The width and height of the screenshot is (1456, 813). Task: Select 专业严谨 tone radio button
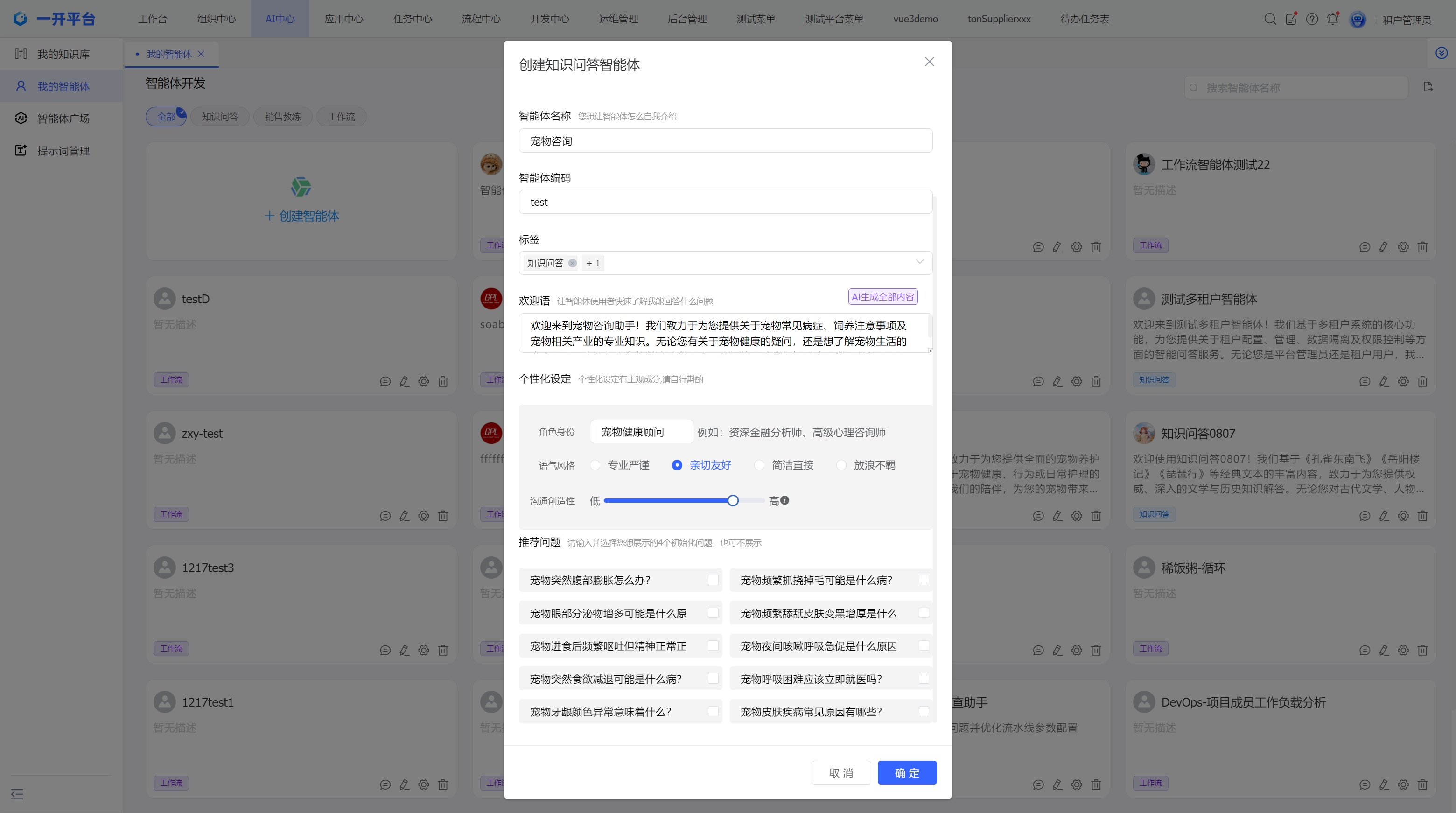tap(595, 465)
